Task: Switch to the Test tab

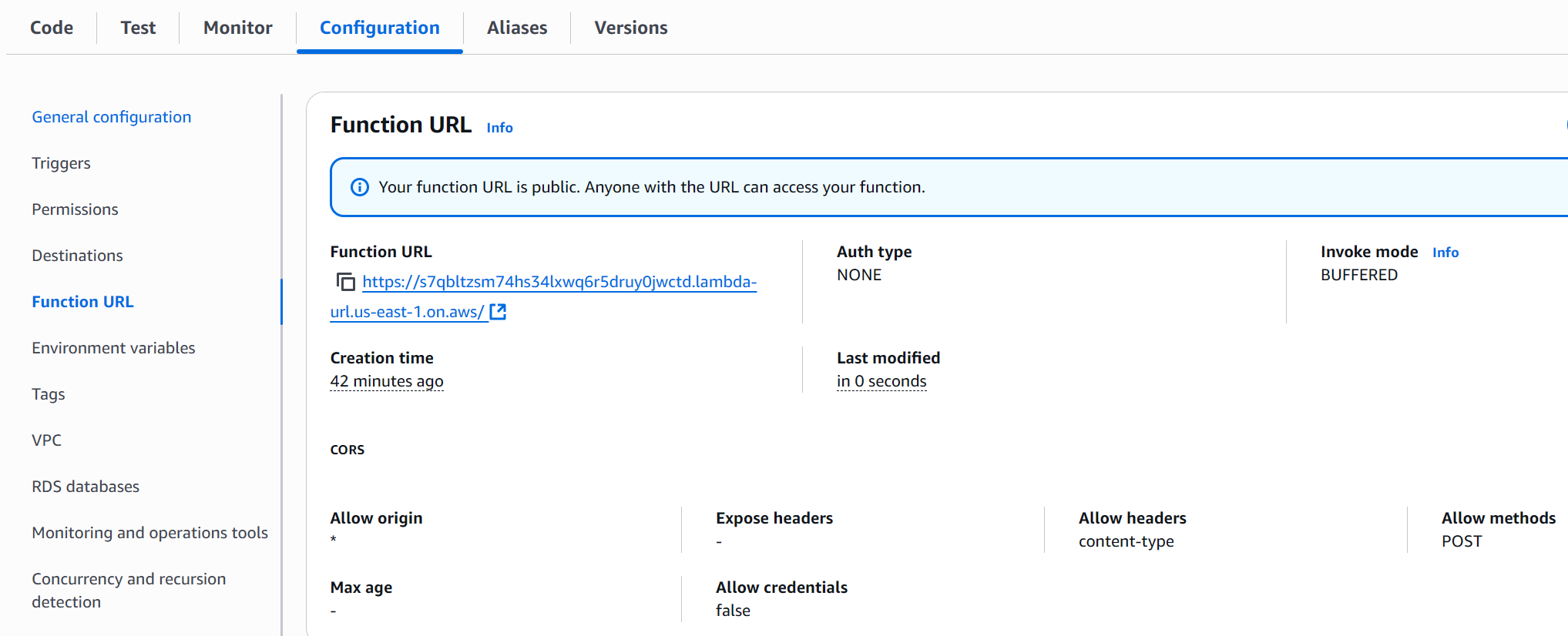Action: point(138,28)
